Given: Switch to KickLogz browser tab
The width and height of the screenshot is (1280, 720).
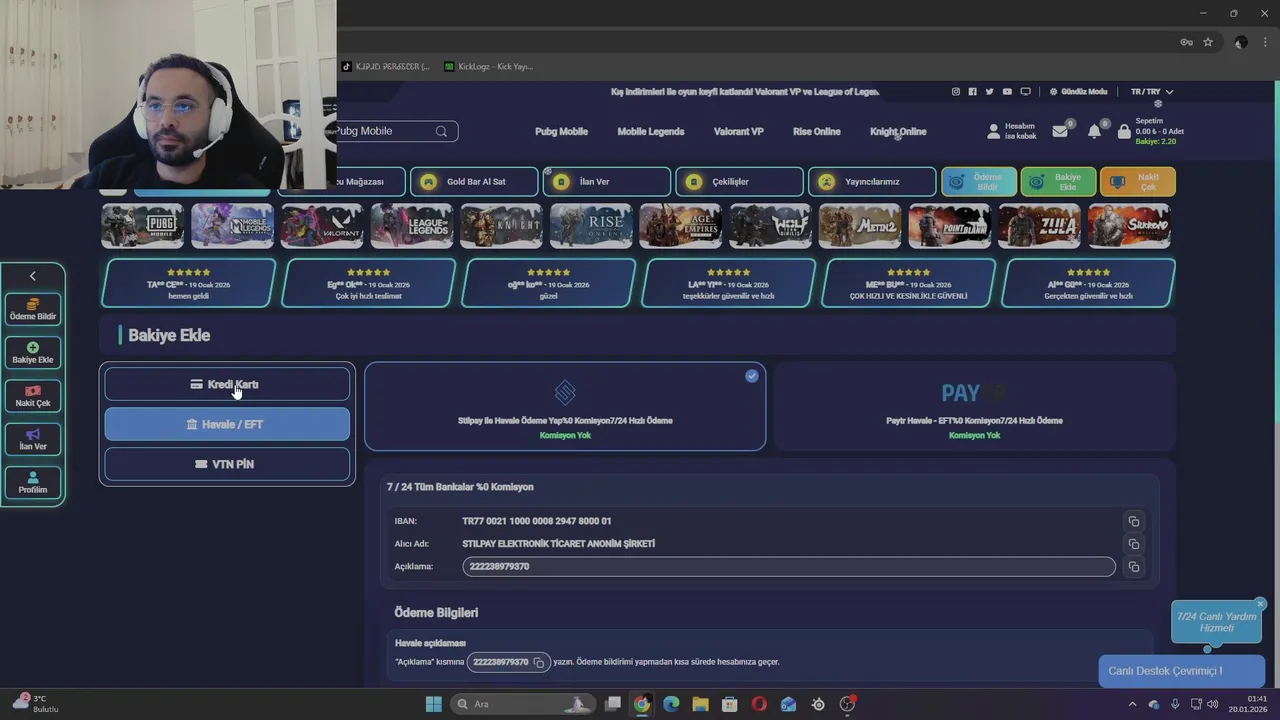Looking at the screenshot, I should click(x=490, y=67).
